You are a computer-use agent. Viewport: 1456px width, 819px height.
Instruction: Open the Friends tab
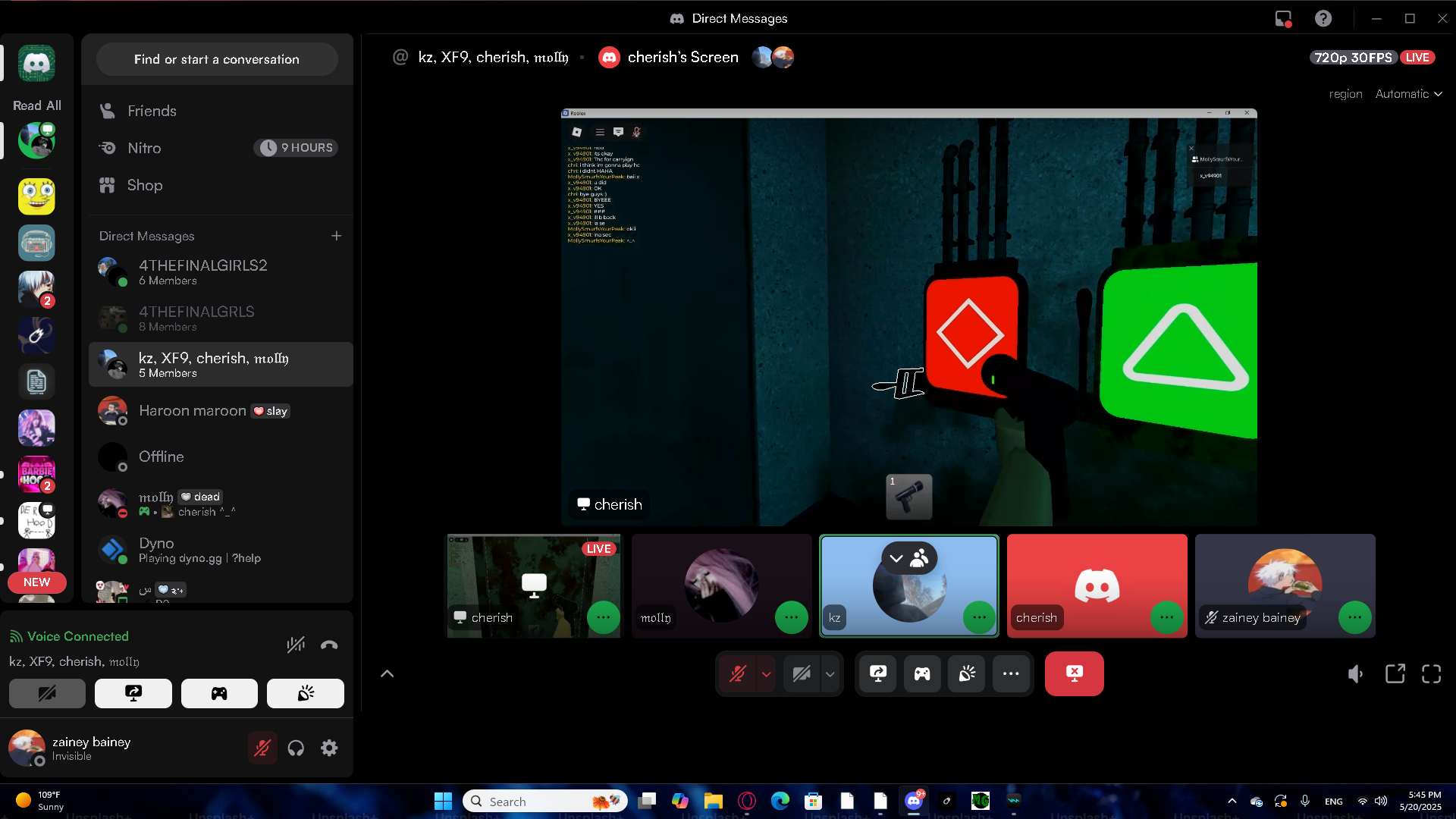pyautogui.click(x=152, y=111)
